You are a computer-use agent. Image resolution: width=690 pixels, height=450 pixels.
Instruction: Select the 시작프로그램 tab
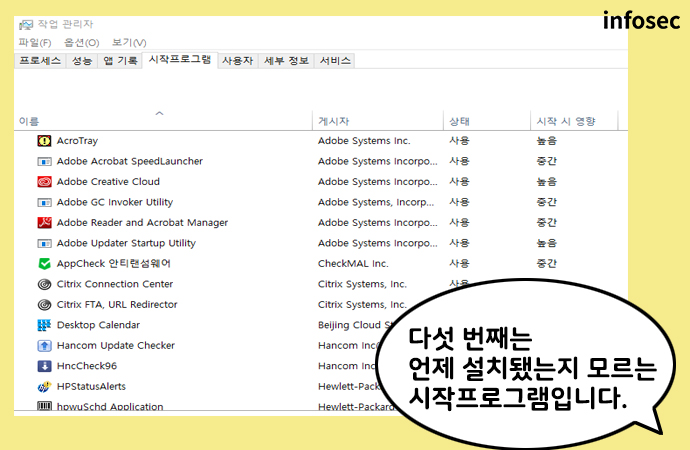[180, 59]
